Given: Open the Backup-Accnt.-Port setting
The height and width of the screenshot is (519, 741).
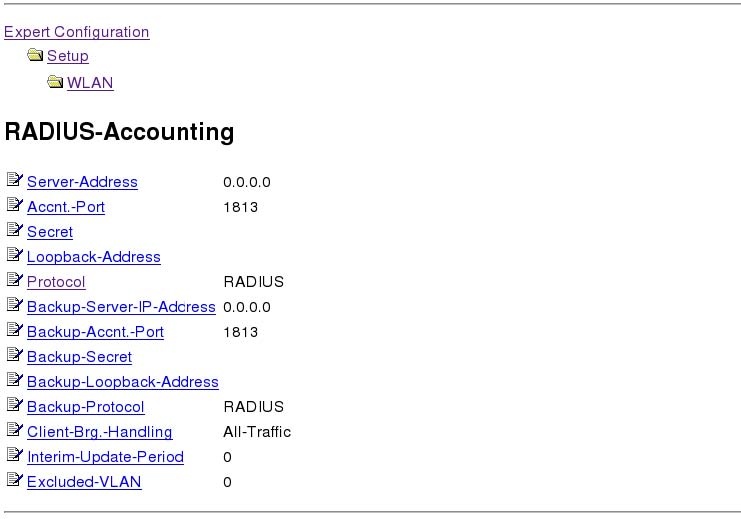Looking at the screenshot, I should (x=95, y=332).
